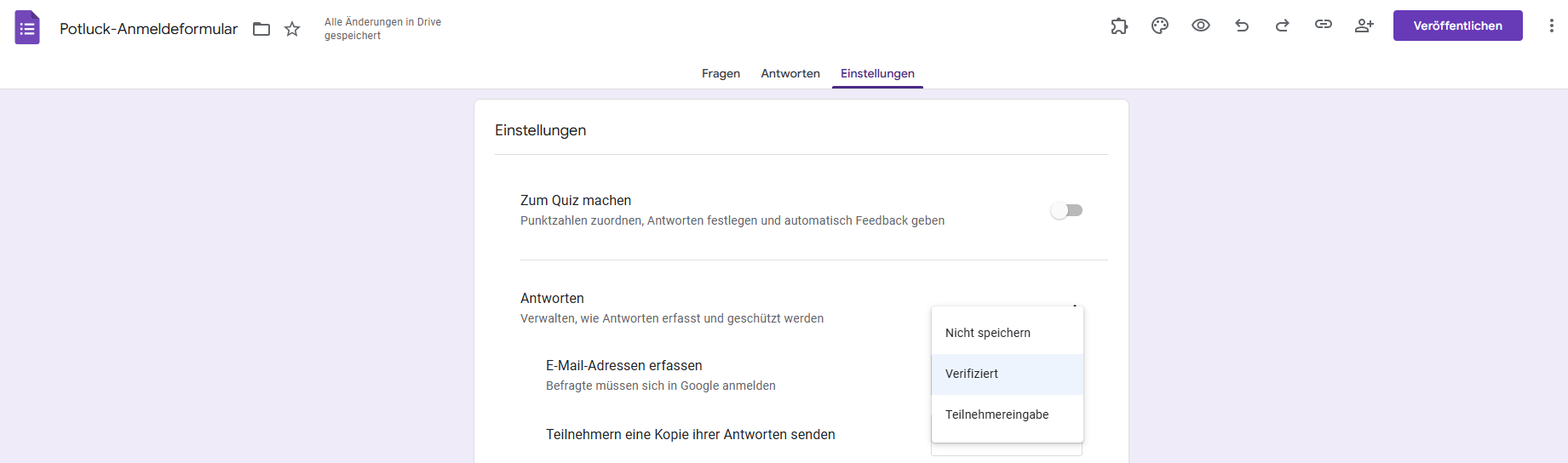1568x463 pixels.
Task: Star the Potluck-Anmeldeformular form
Action: (x=292, y=29)
